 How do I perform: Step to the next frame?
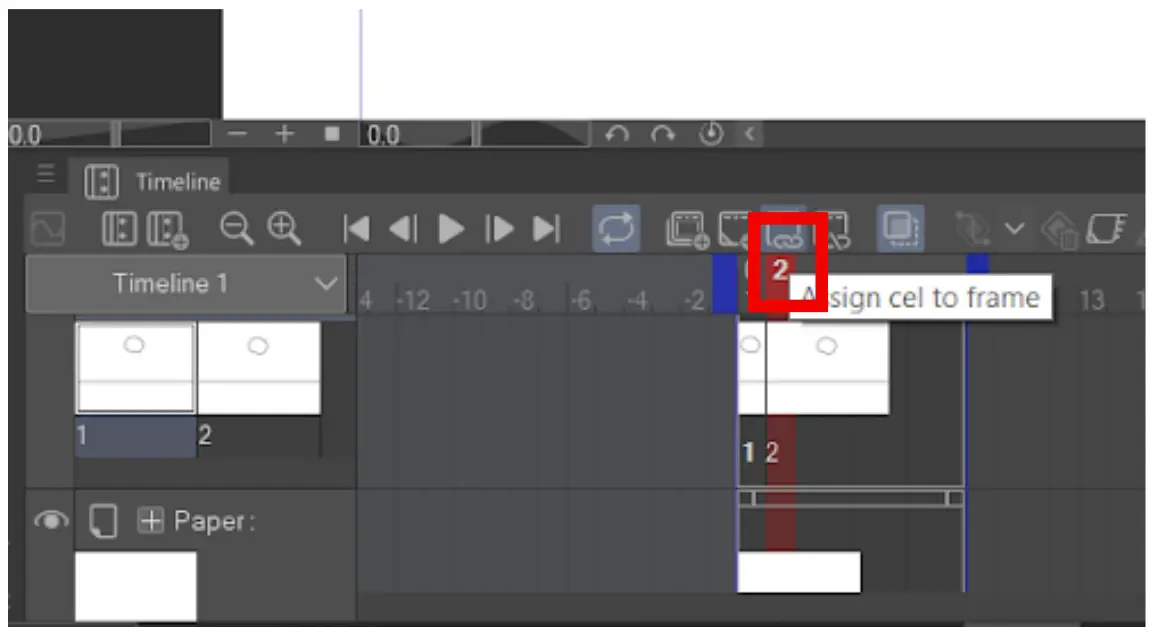click(x=499, y=228)
